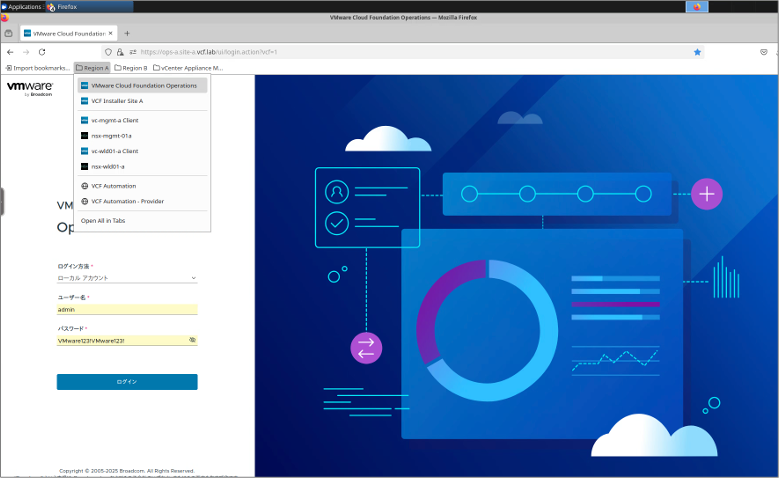Open VCF Automation bookmark

tap(143, 186)
